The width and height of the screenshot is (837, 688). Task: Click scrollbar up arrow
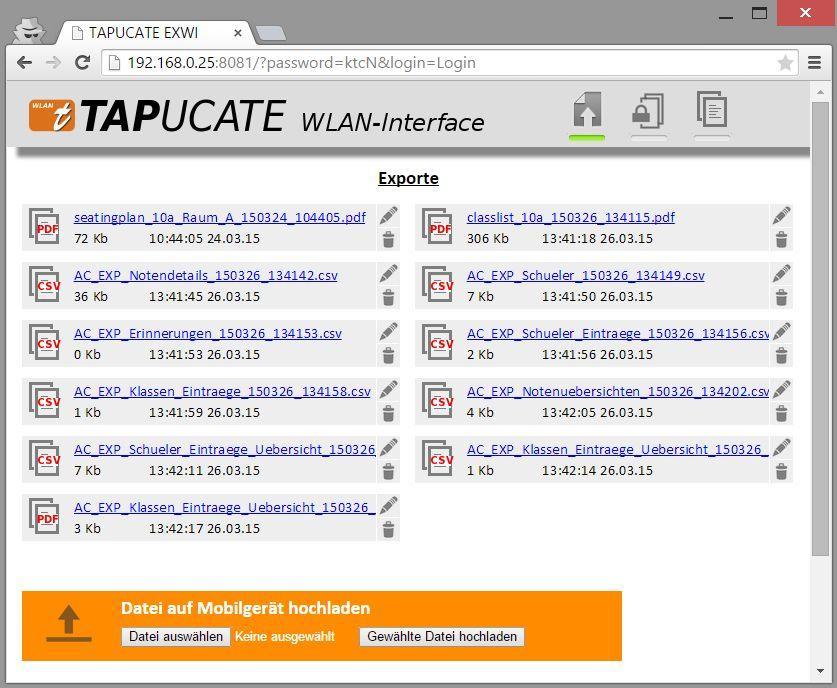(820, 92)
